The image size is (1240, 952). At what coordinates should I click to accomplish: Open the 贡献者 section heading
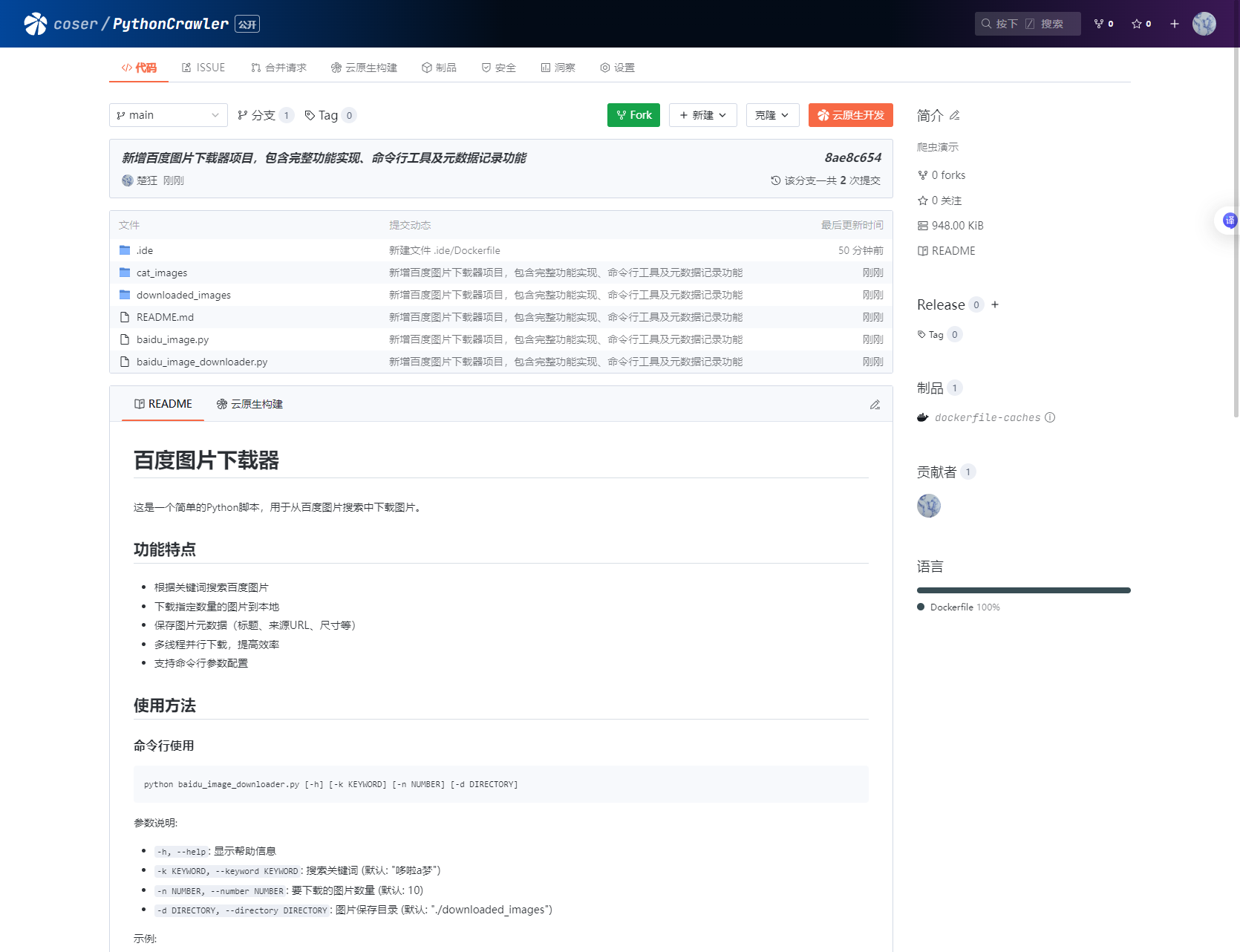936,472
